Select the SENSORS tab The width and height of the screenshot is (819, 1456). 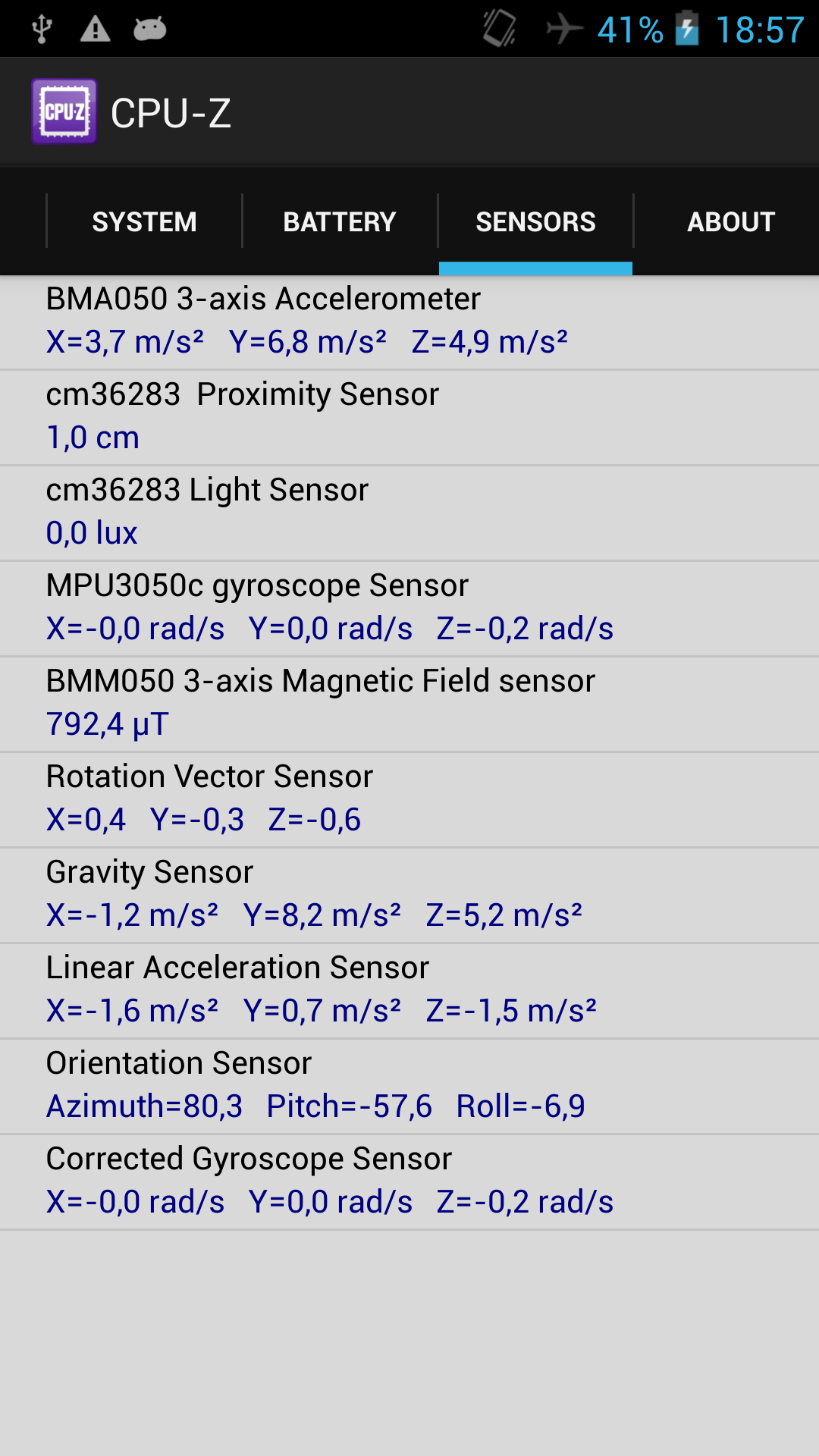point(535,221)
